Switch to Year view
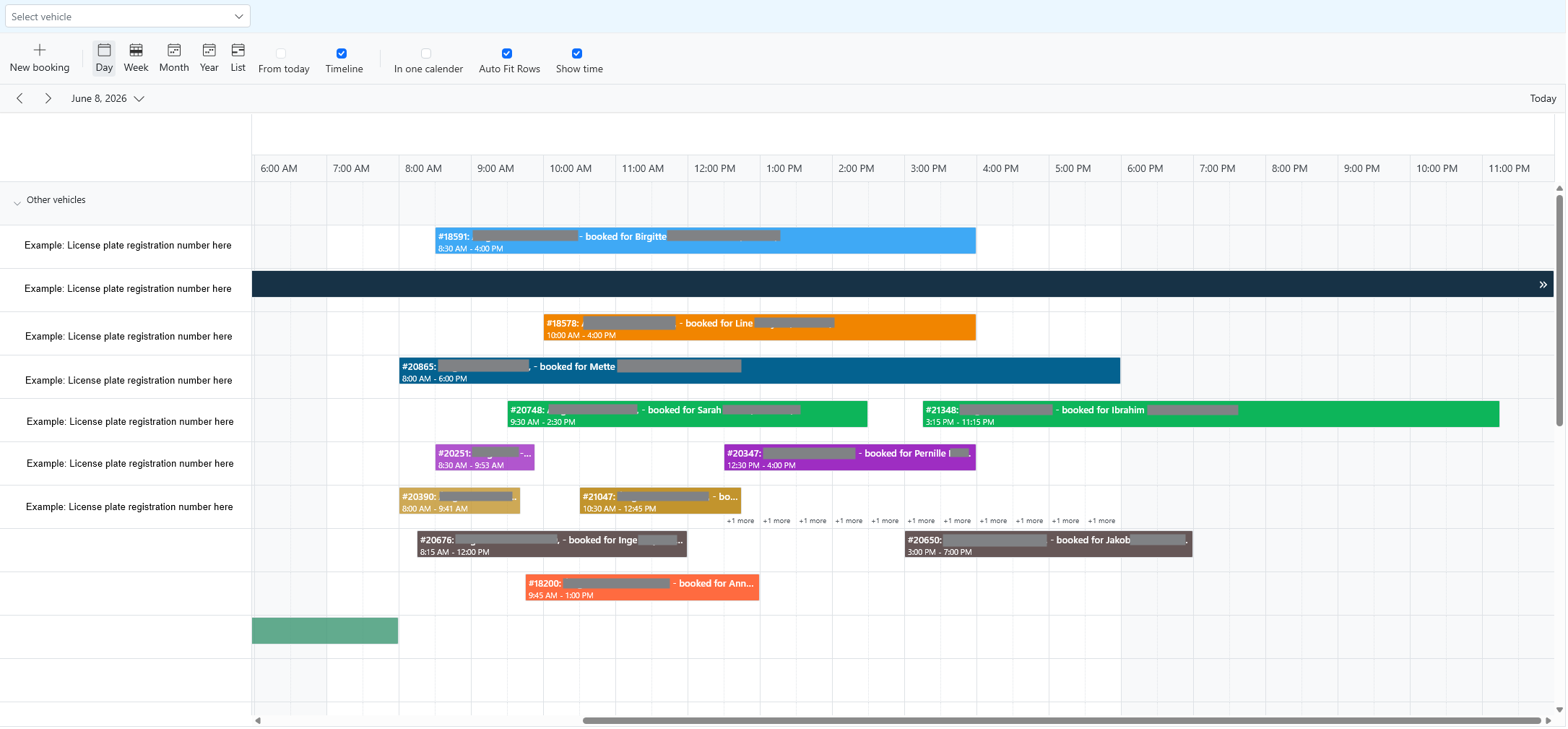 (x=209, y=59)
